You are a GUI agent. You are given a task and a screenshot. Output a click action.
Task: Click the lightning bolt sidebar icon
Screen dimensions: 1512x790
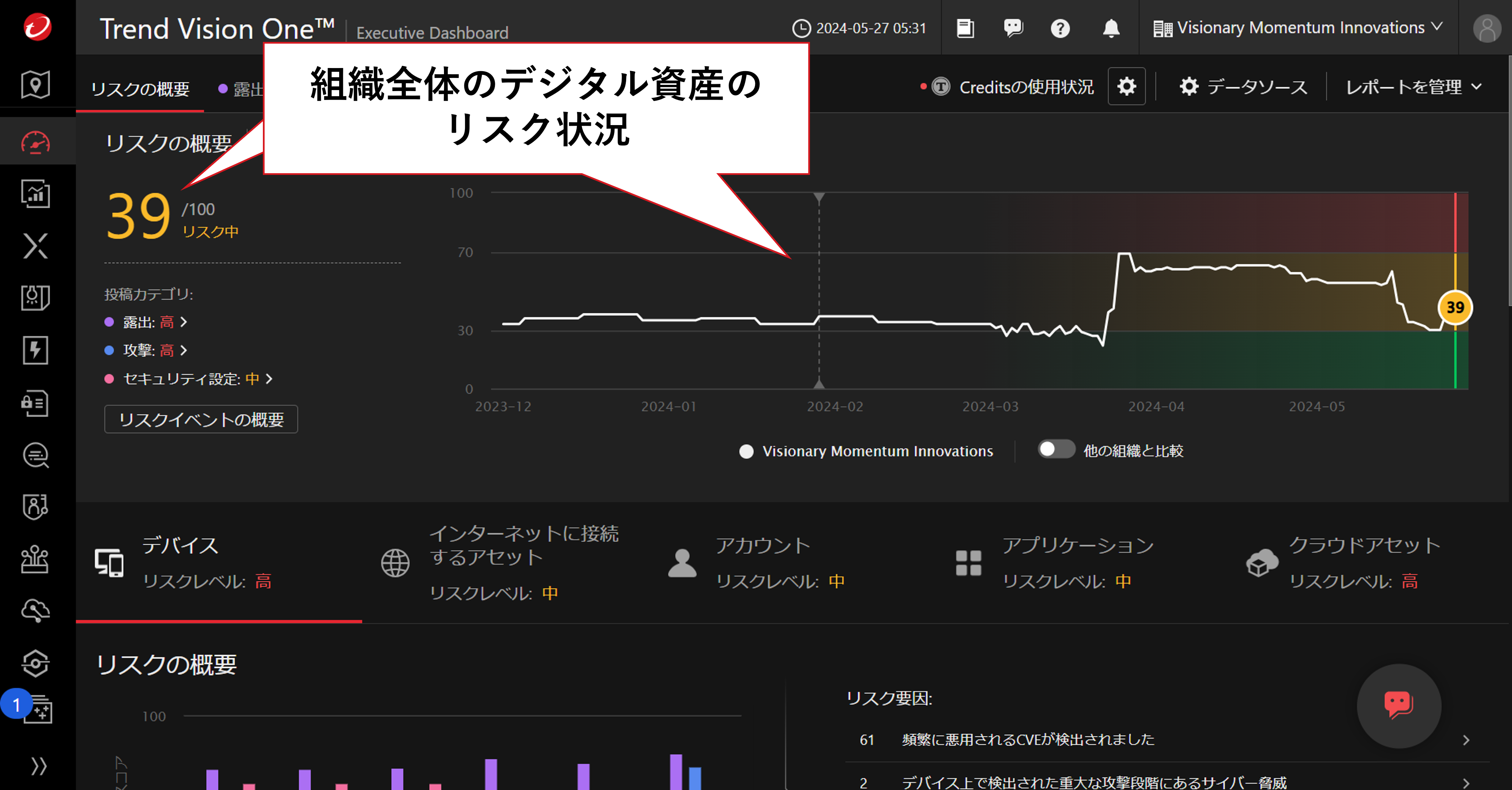coord(36,351)
